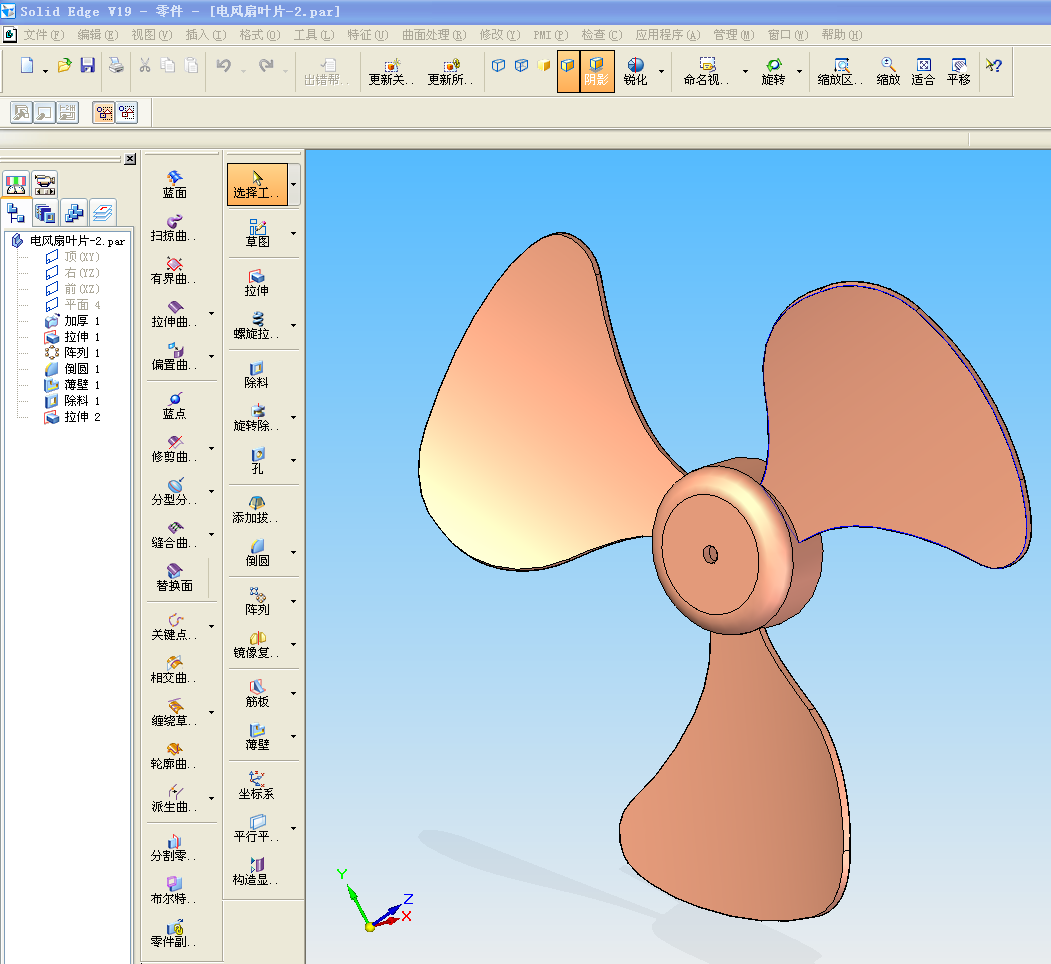
Task: Open the 曲面处理(R) menu
Action: coord(434,35)
